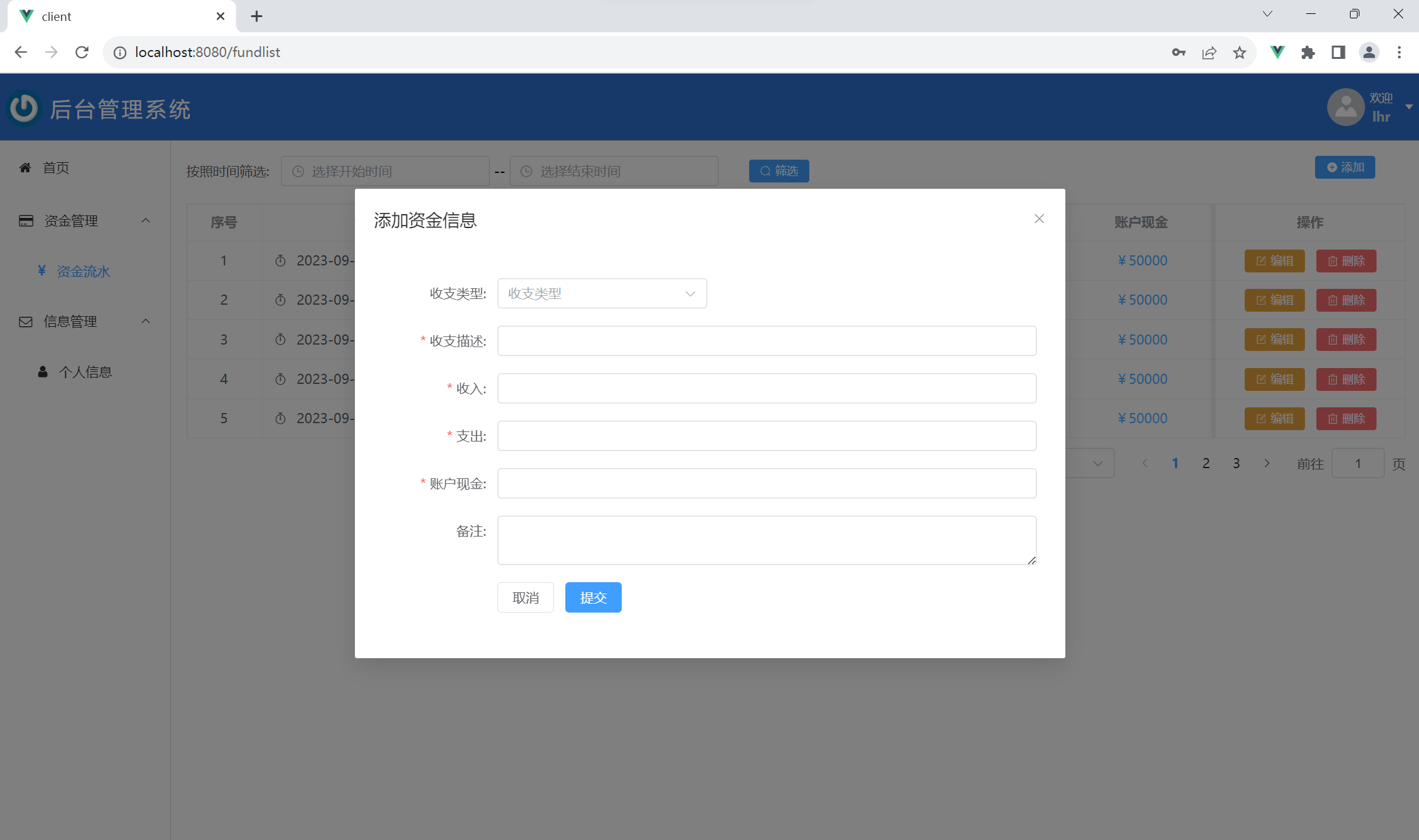Screen dimensions: 1419x840
Task: Click the Vue devtools extension icon
Action: 1277,53
